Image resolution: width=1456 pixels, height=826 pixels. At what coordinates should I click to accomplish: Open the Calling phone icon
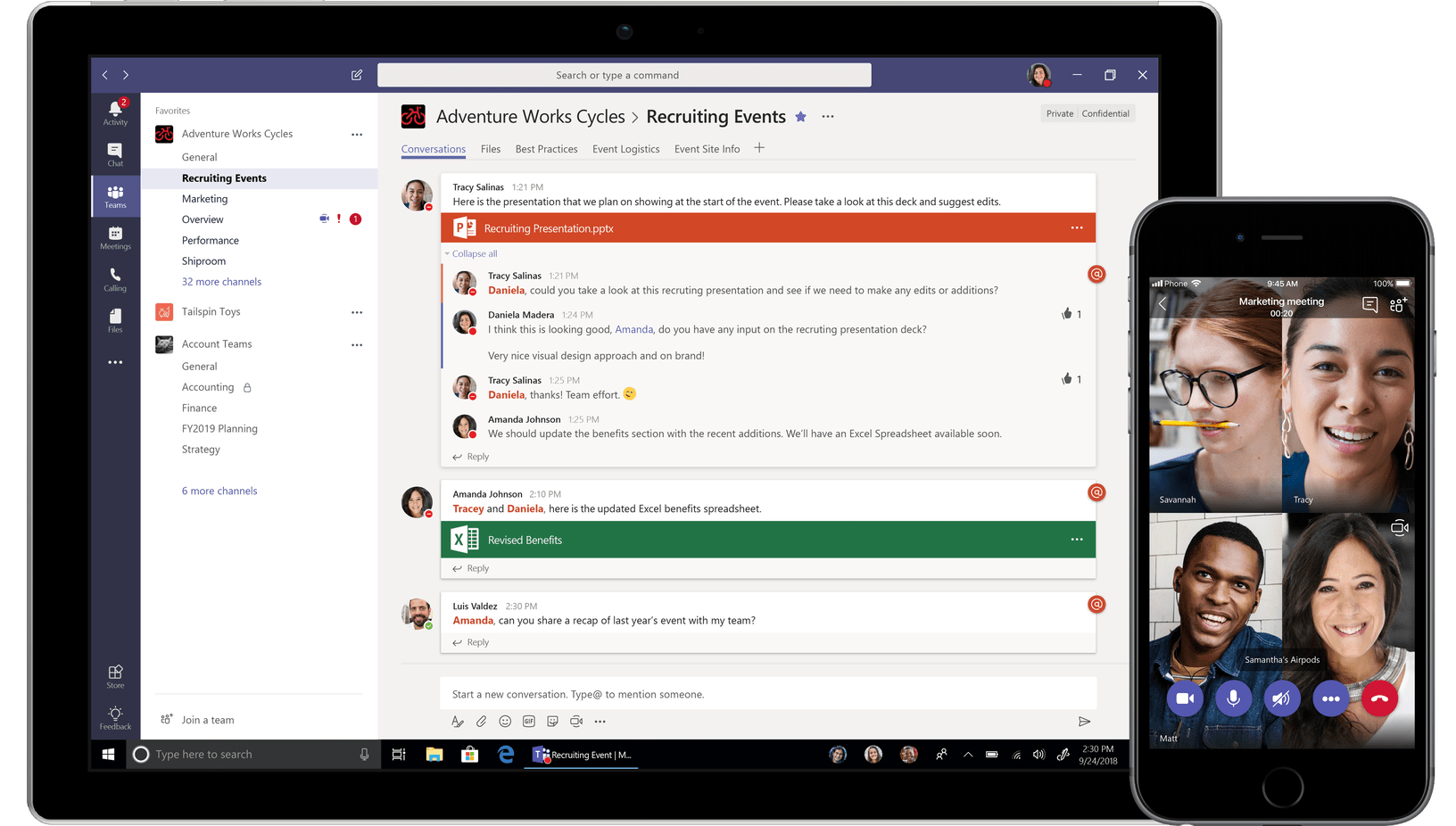(115, 279)
